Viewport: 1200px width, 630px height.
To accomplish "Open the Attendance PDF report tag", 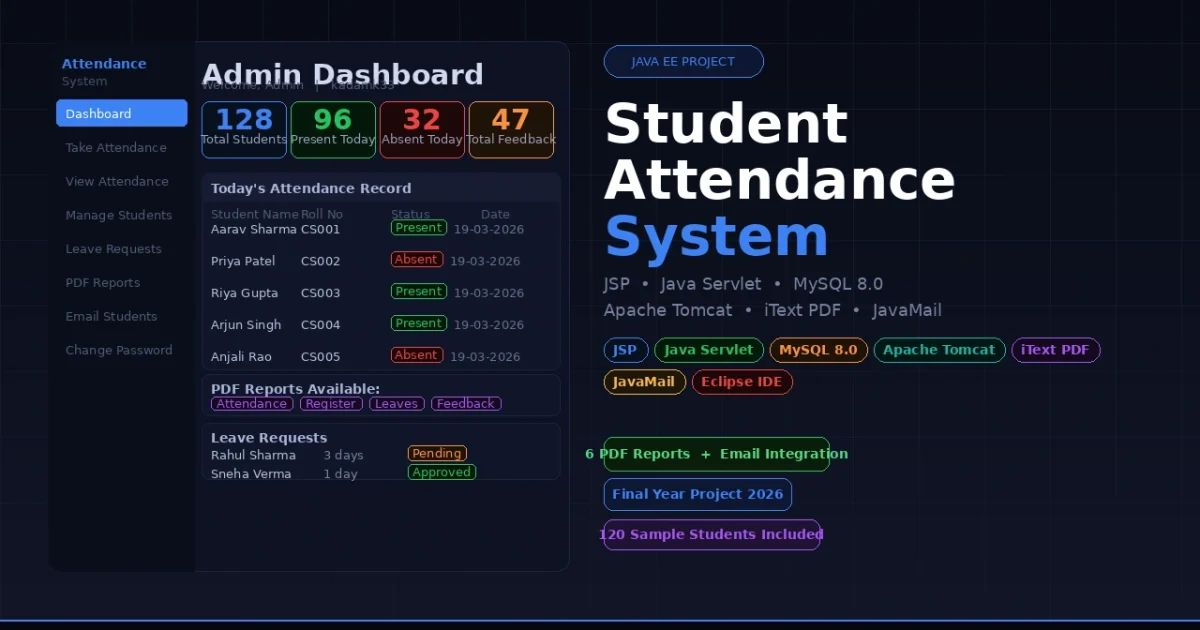I will pos(251,403).
